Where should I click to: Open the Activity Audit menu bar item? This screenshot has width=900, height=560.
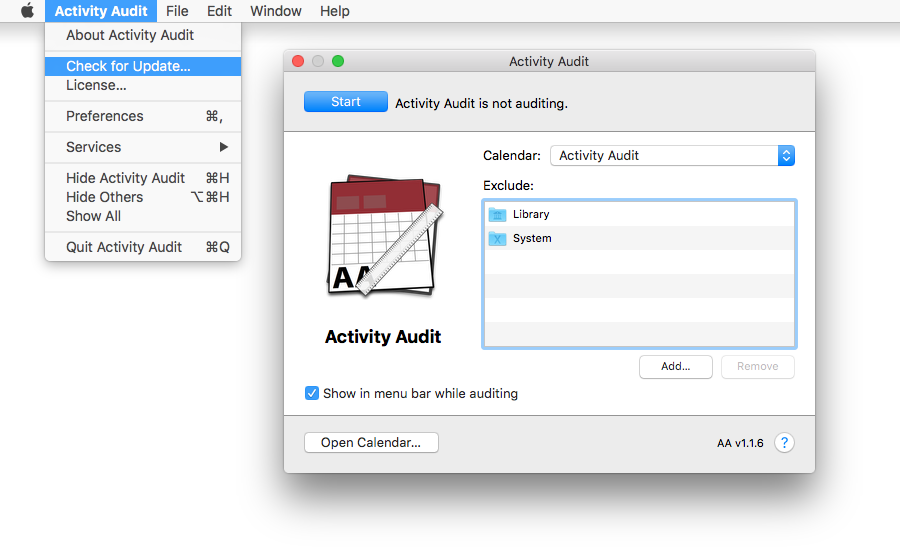tap(101, 11)
